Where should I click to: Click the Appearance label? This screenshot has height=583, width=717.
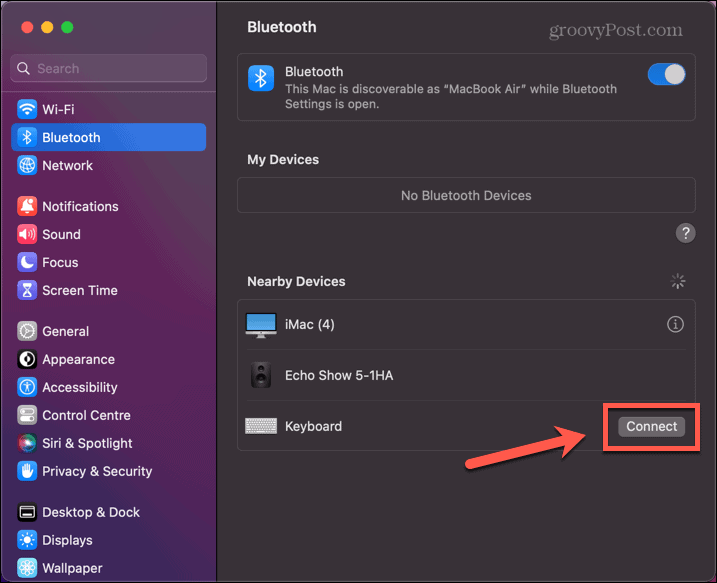(78, 359)
